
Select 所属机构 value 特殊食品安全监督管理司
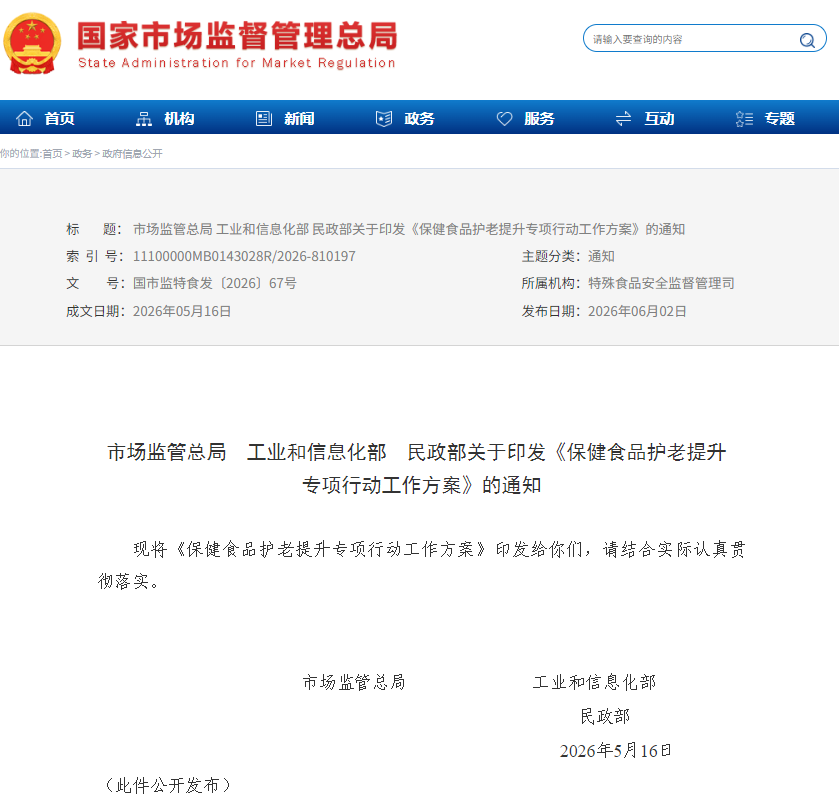(x=661, y=283)
